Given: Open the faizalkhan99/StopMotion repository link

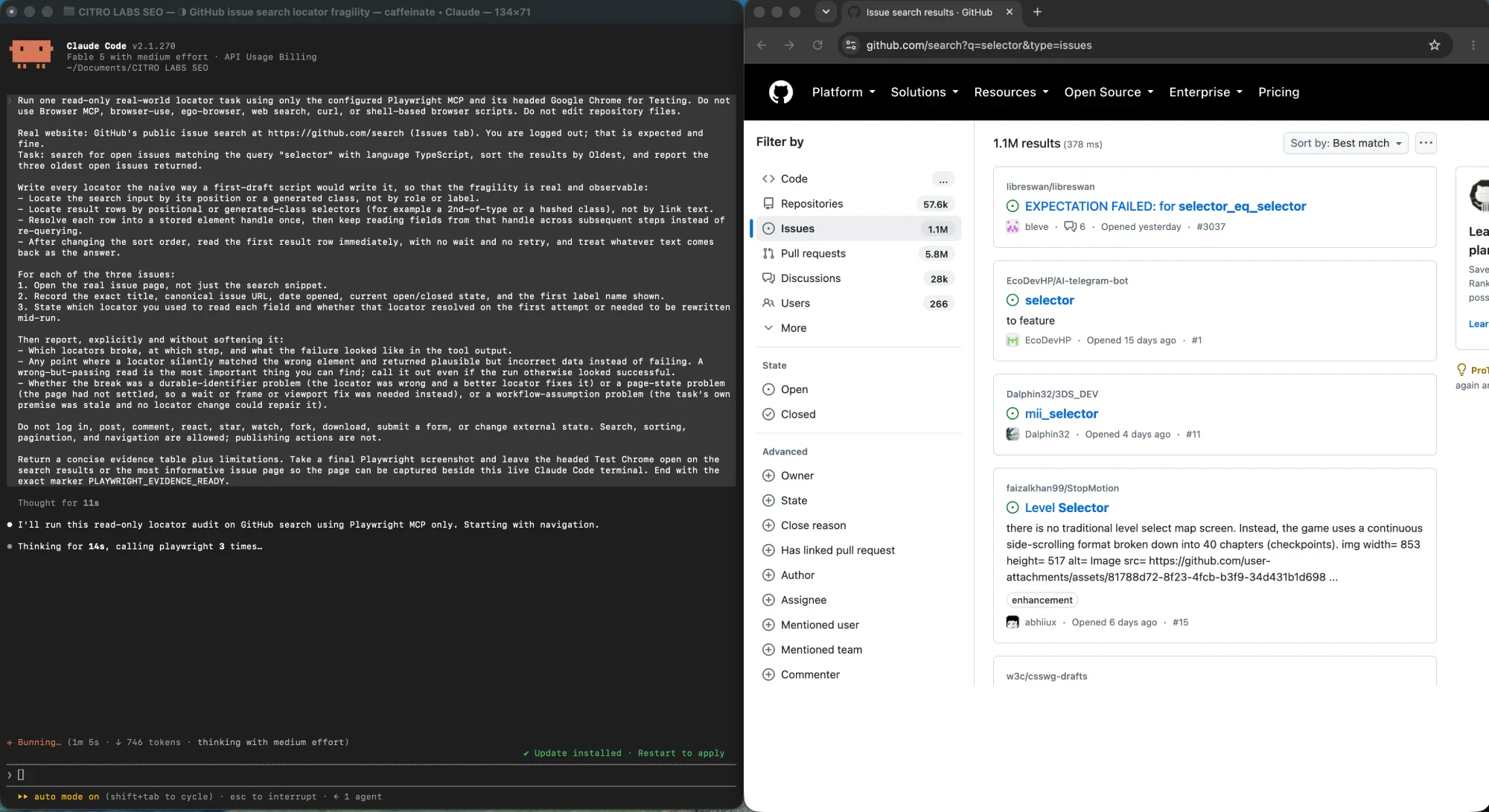Looking at the screenshot, I should [x=1062, y=488].
